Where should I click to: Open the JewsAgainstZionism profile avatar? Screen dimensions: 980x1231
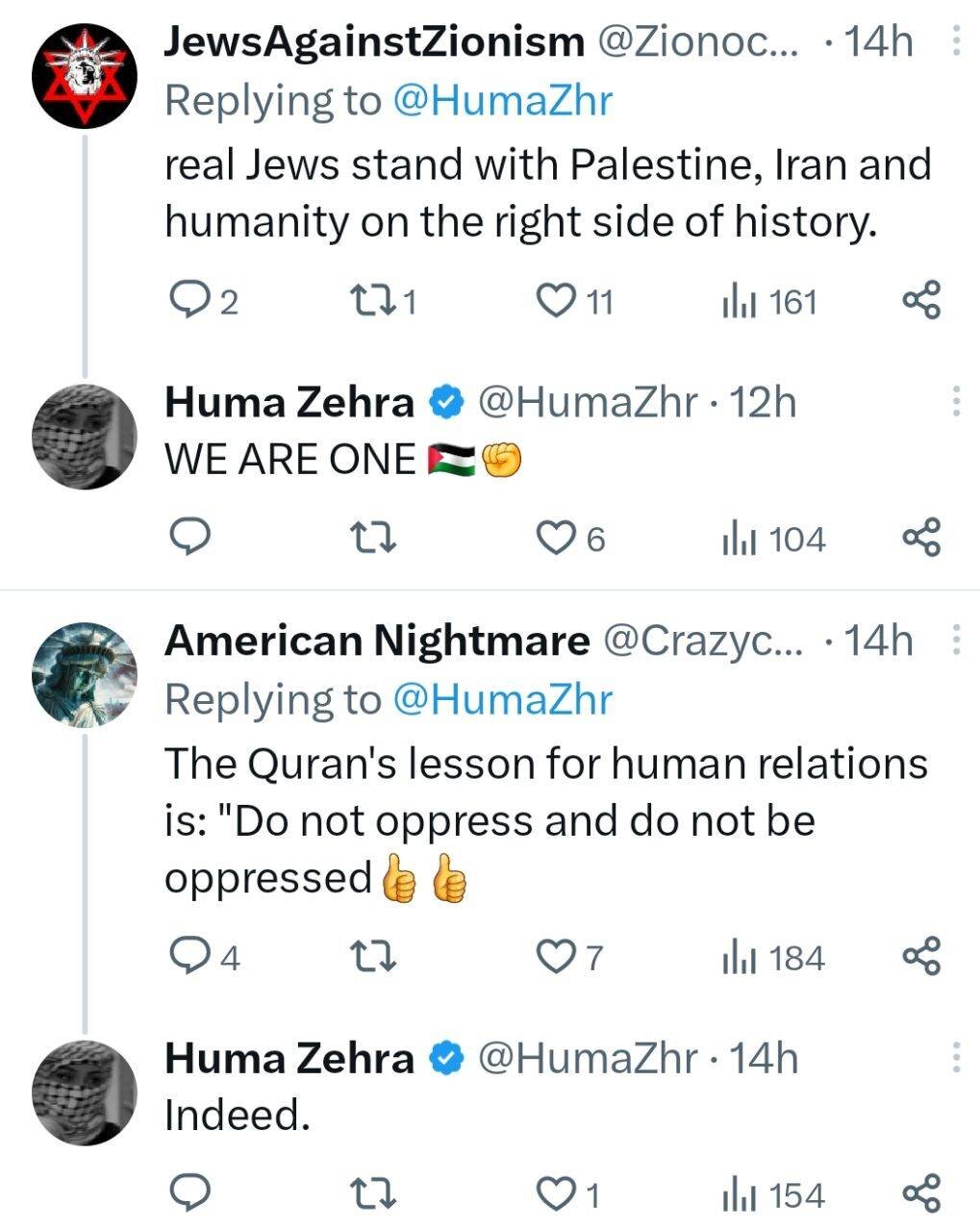tap(85, 75)
